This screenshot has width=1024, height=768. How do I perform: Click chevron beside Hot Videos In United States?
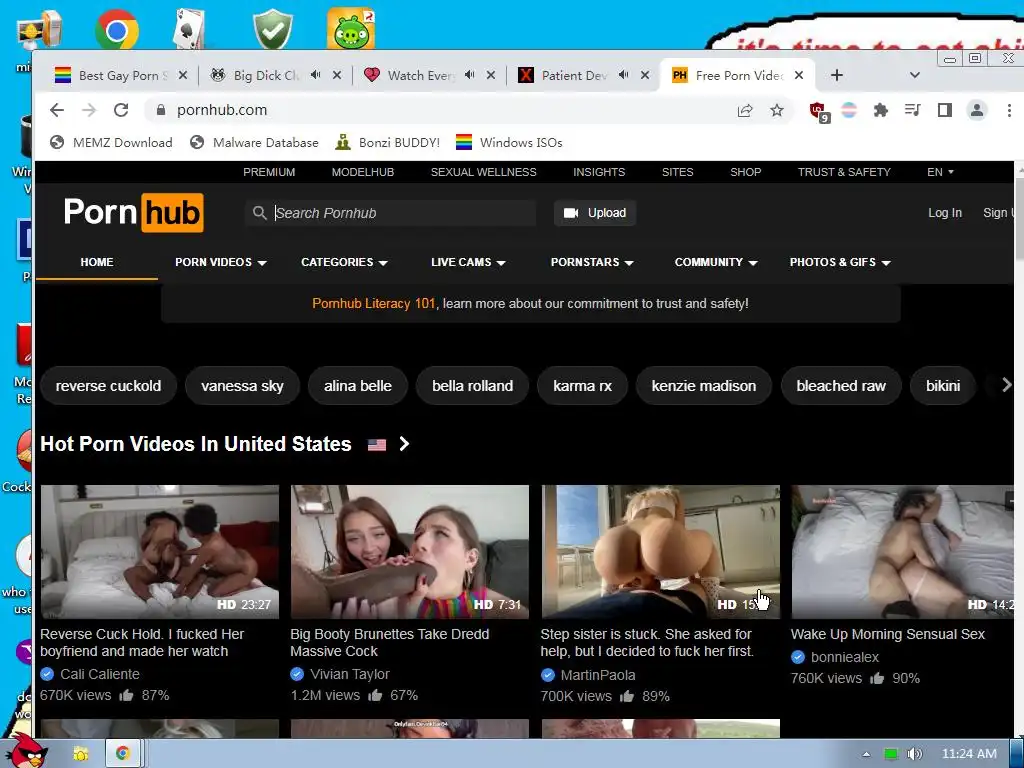tap(404, 444)
